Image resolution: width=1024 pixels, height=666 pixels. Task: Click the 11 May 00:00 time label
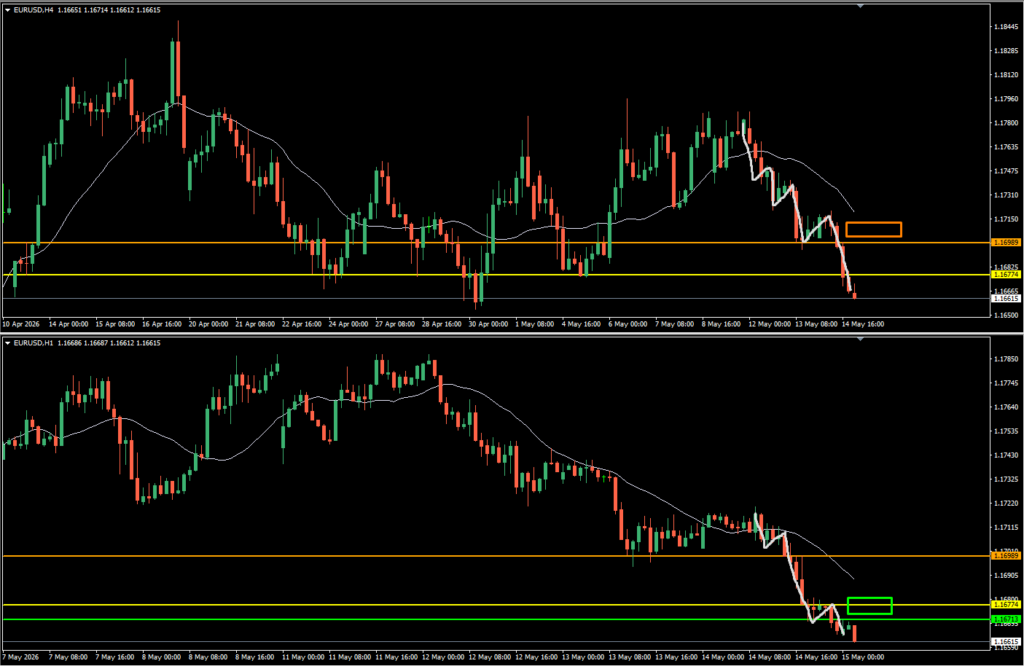[x=304, y=657]
